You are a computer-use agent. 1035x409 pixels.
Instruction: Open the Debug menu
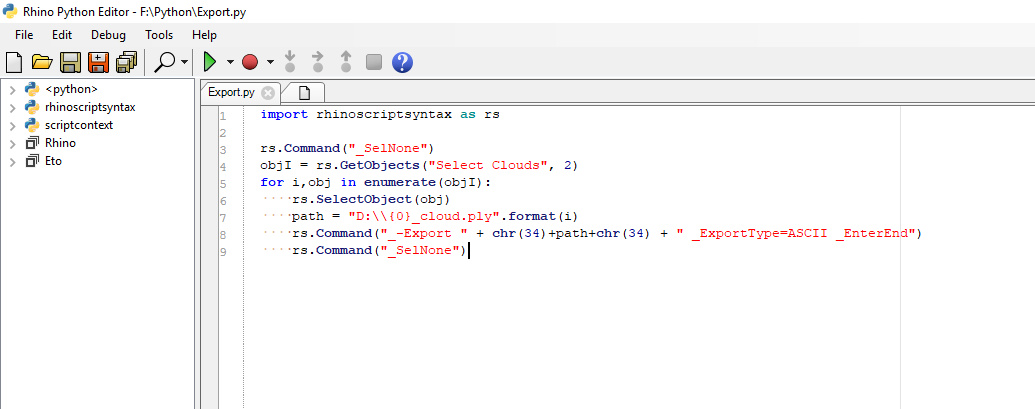click(108, 35)
